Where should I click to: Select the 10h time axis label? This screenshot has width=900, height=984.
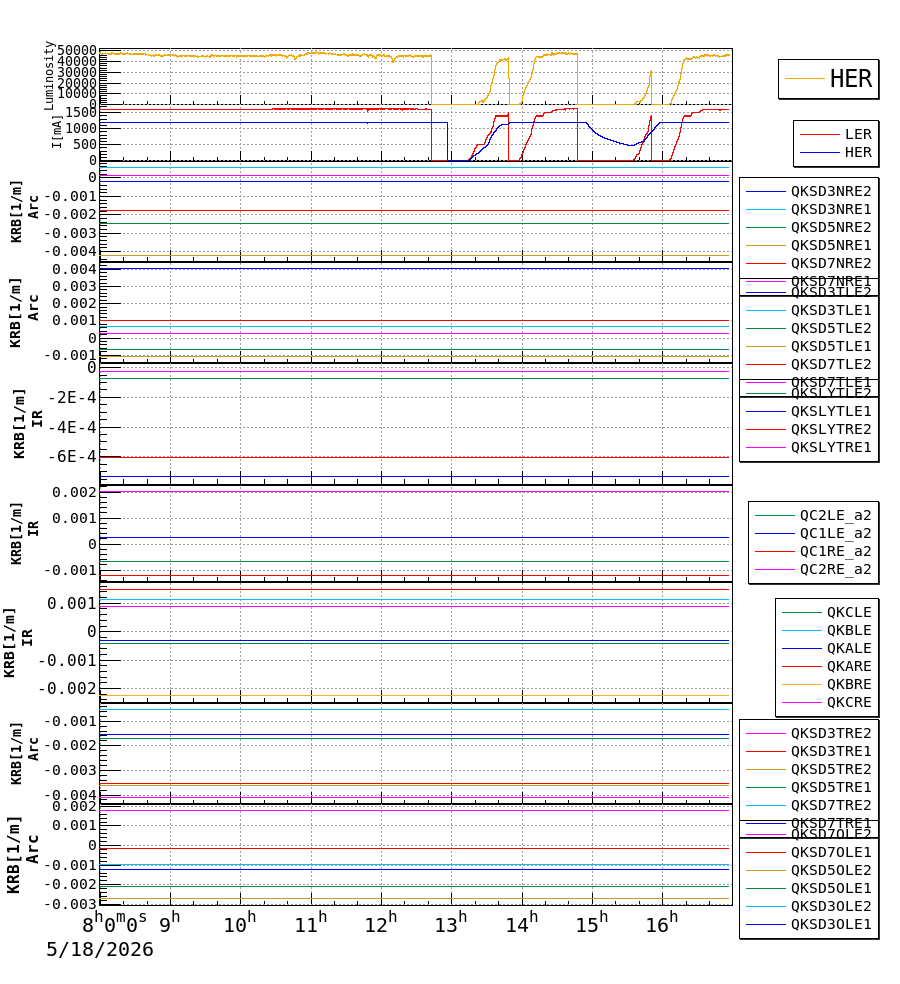[x=240, y=924]
